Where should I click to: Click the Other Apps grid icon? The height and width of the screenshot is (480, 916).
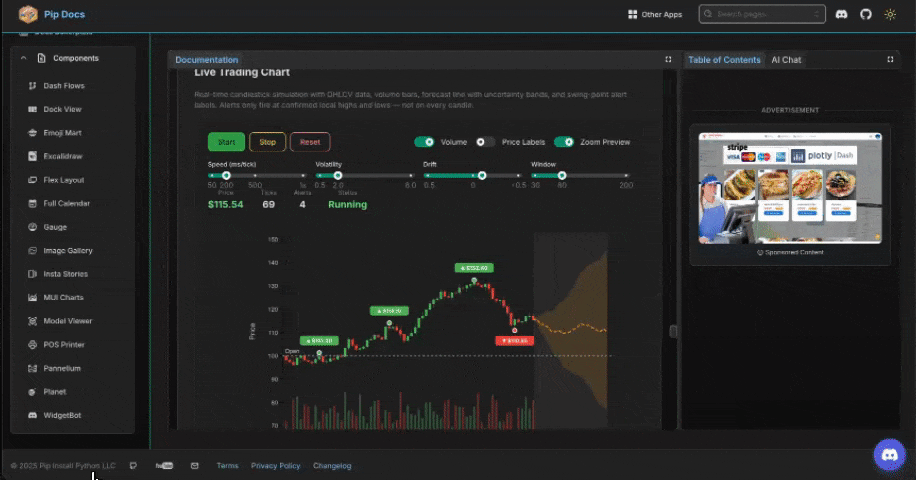[632, 14]
